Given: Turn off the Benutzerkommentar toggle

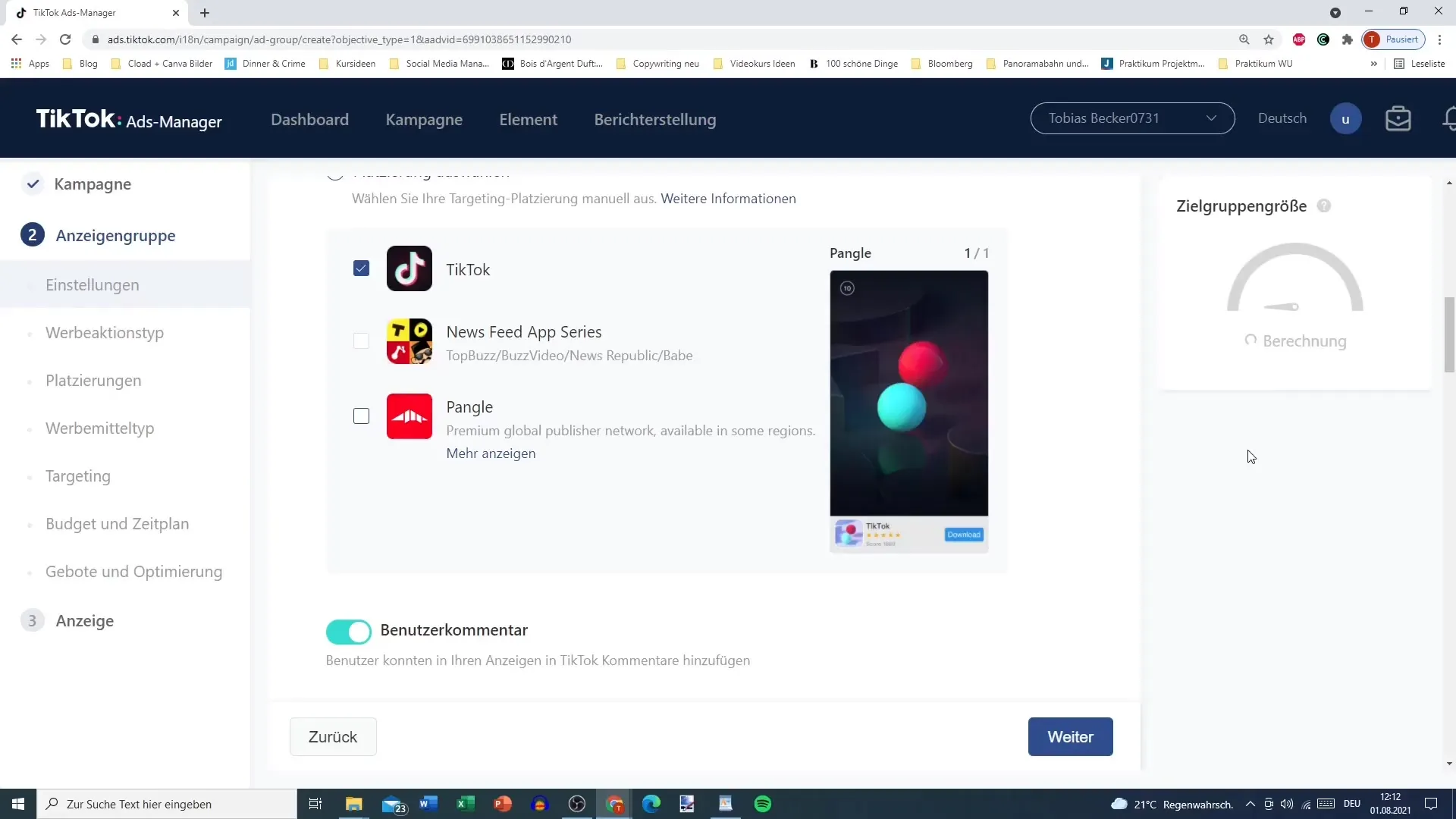Looking at the screenshot, I should tap(349, 631).
